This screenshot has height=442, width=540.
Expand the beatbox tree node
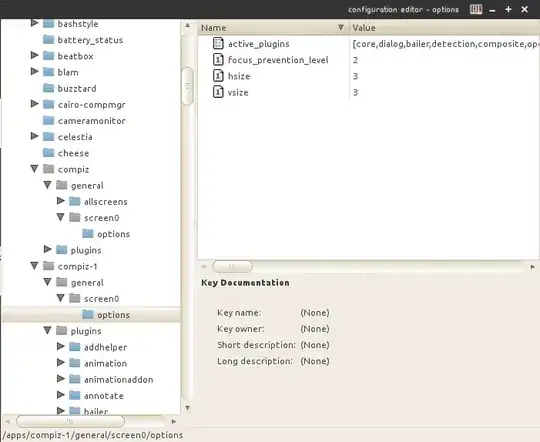click(34, 55)
